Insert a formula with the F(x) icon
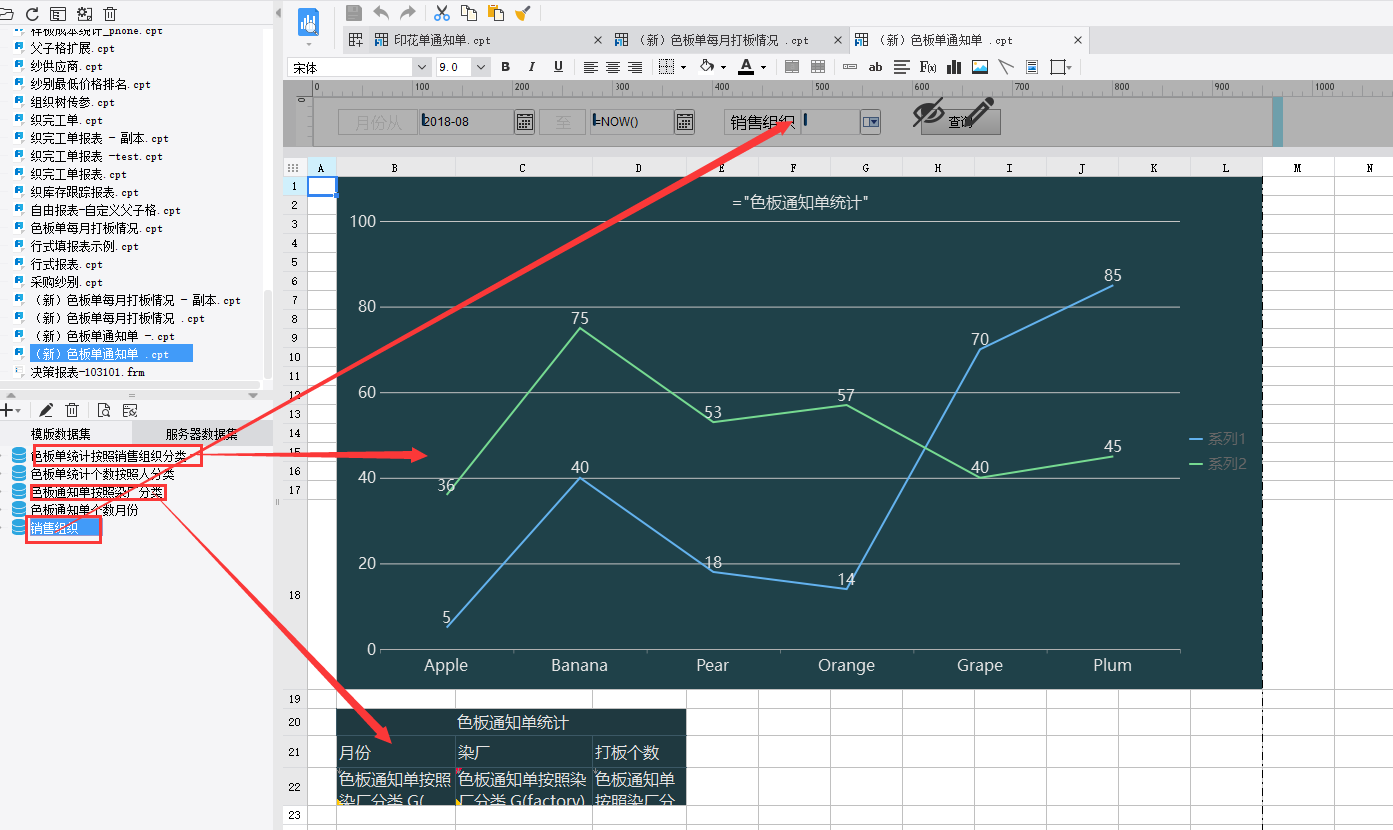Image resolution: width=1393 pixels, height=830 pixels. click(x=928, y=67)
